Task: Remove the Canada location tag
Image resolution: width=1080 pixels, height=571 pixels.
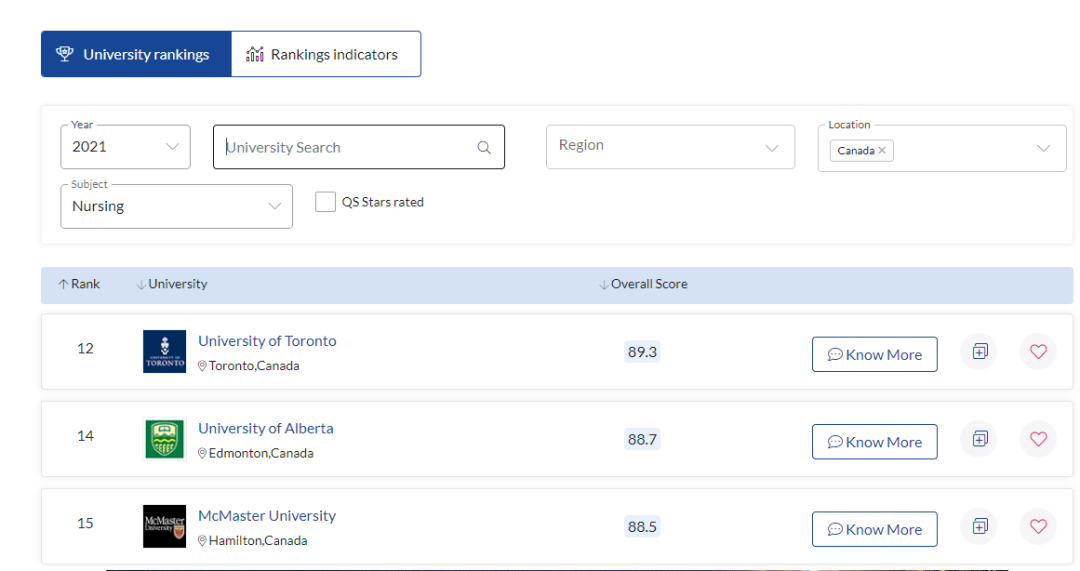Action: (882, 151)
